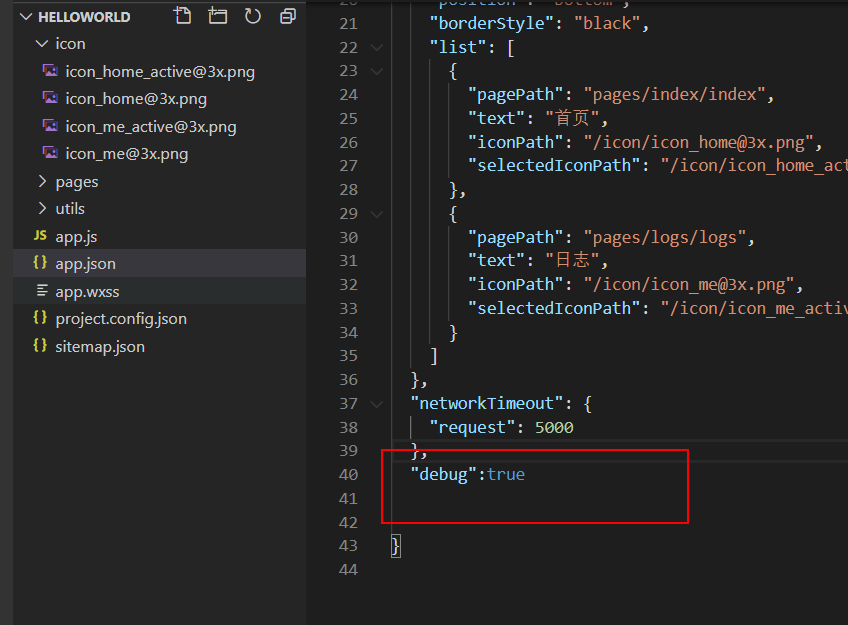Click image icon beside icon_home@3x.png
The width and height of the screenshot is (848, 625).
(x=50, y=98)
